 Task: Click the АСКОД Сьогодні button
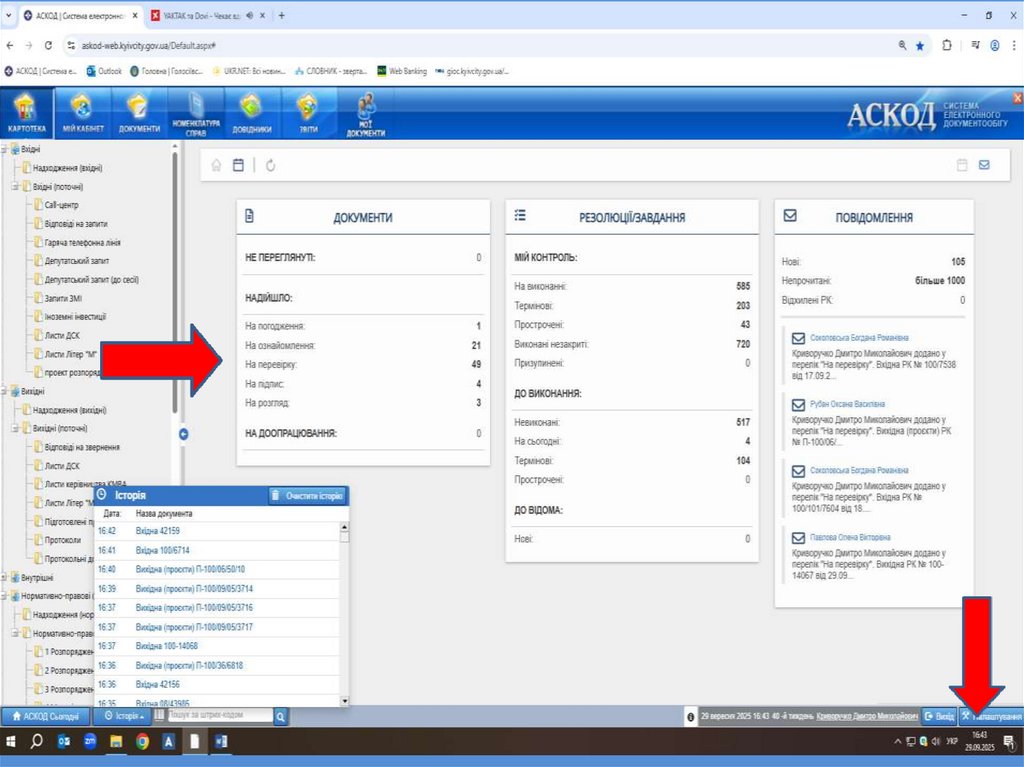click(x=46, y=717)
